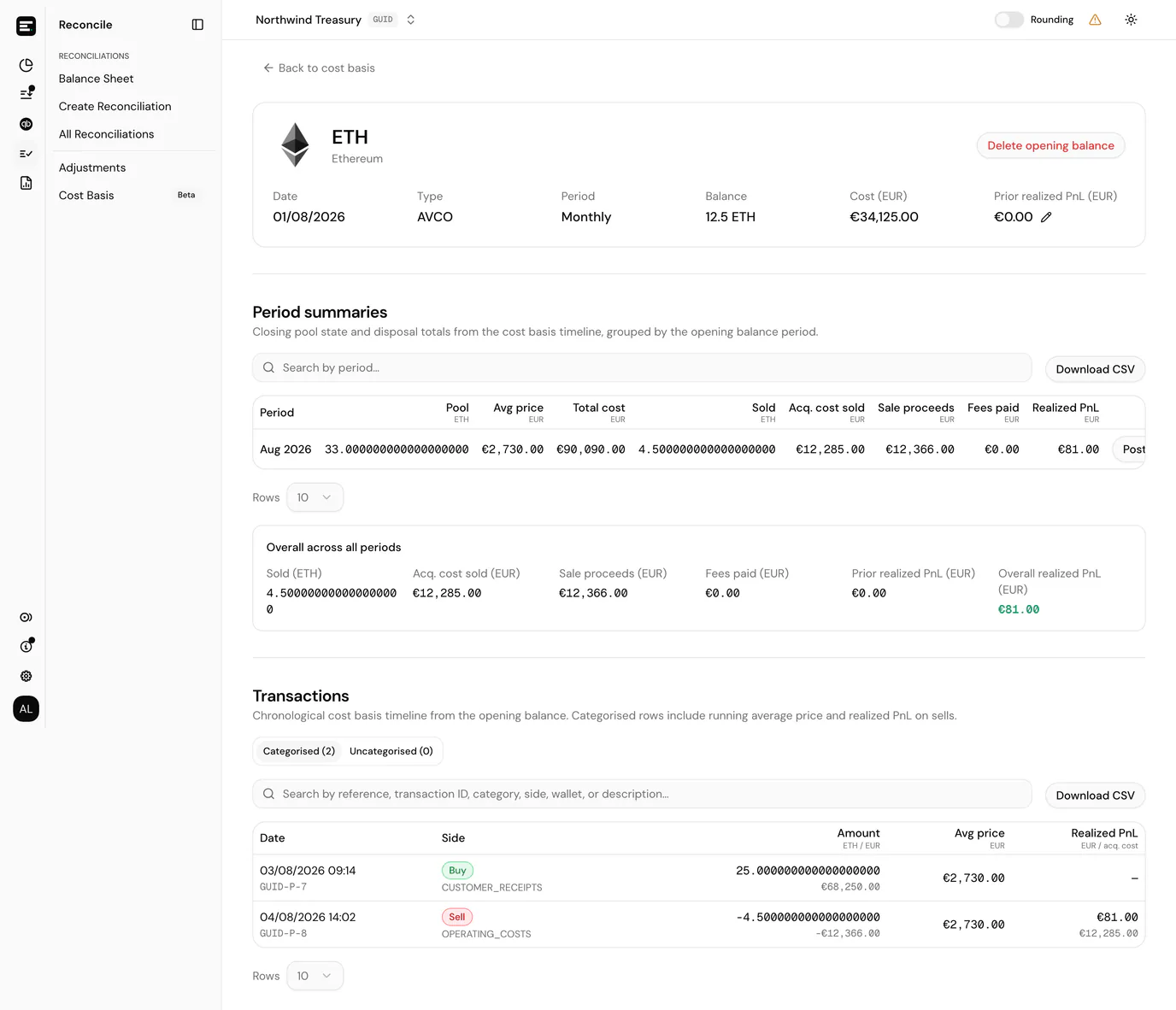Open the QuickBooks integration icon

point(26,124)
